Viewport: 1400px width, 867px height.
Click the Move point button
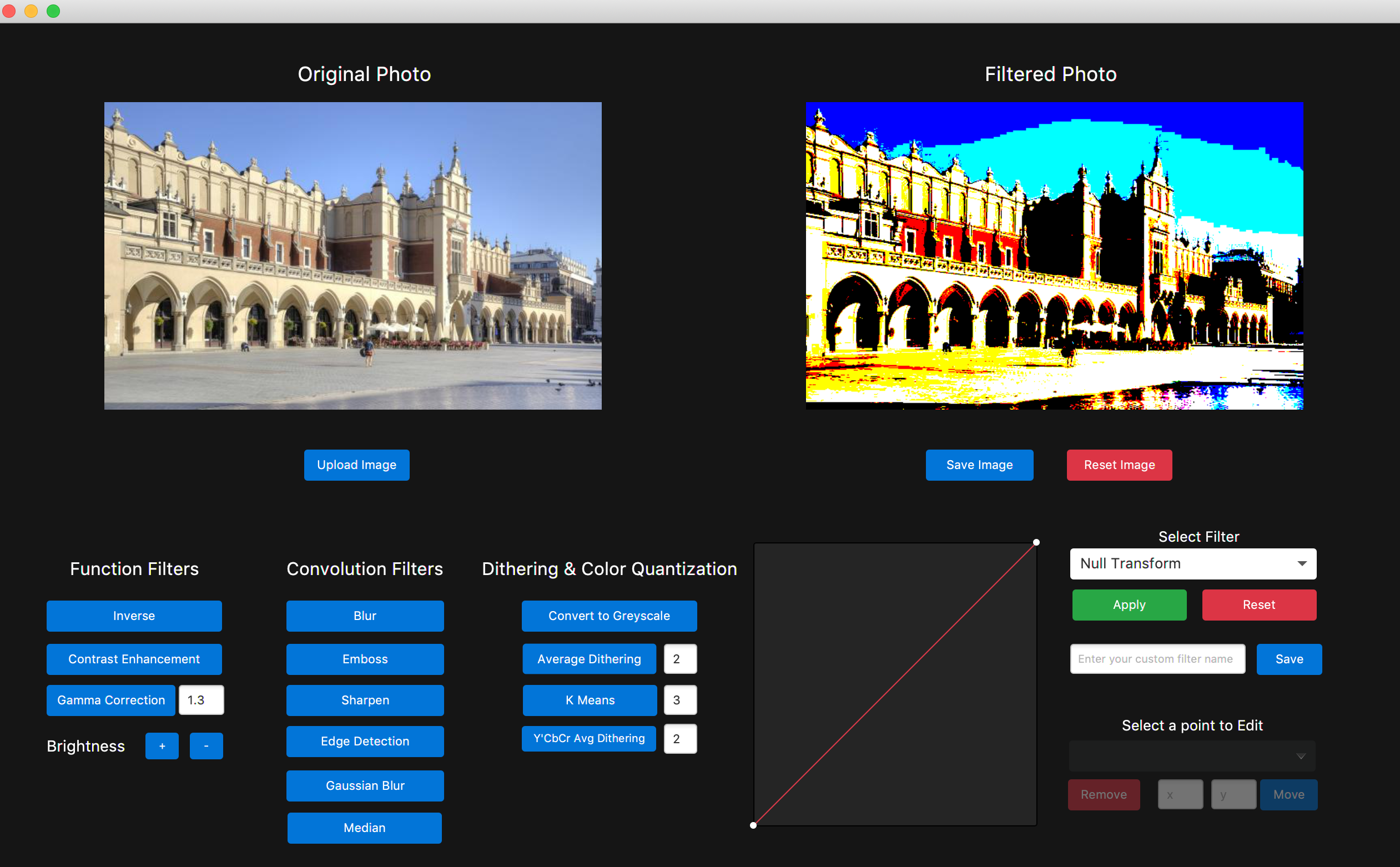(x=1288, y=795)
